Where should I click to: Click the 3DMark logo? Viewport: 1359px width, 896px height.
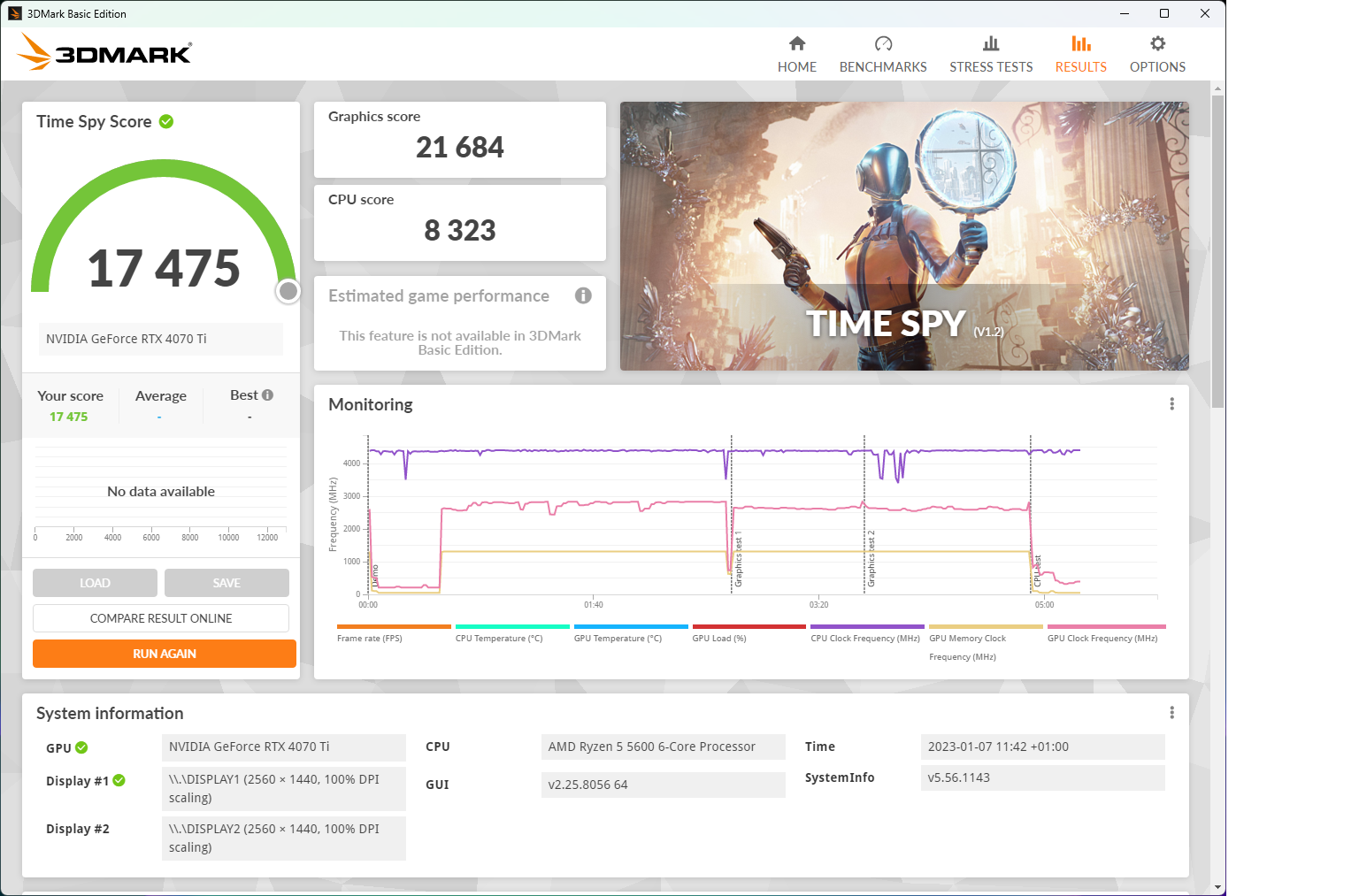coord(104,52)
